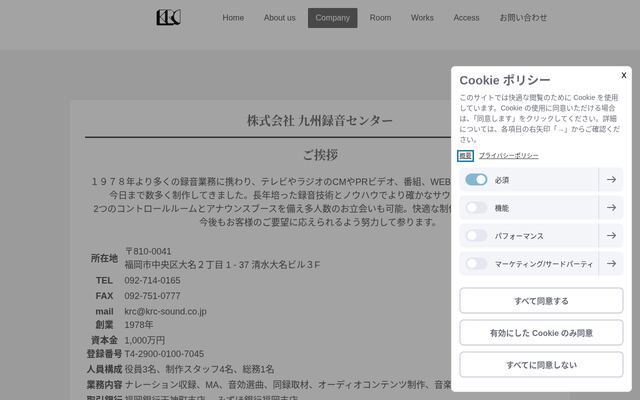
Task: Enable the 機能 cookie switch
Action: (476, 208)
